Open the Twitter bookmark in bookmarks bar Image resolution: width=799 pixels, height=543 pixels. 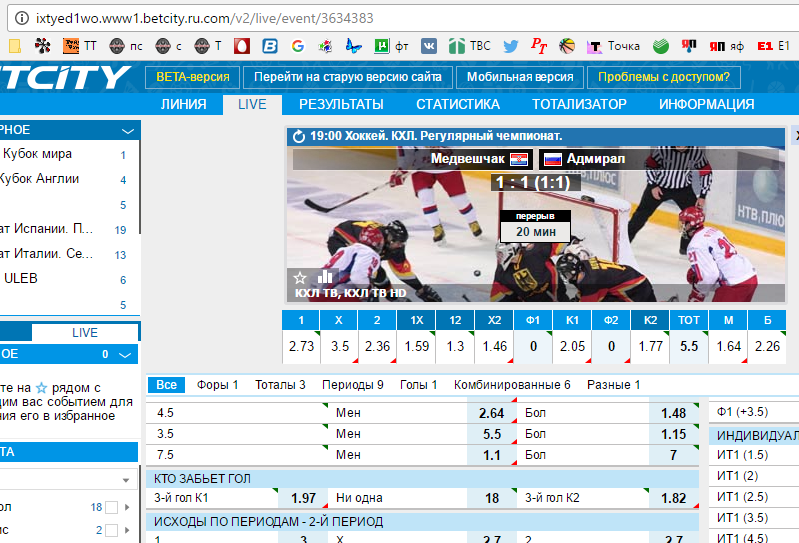(511, 45)
